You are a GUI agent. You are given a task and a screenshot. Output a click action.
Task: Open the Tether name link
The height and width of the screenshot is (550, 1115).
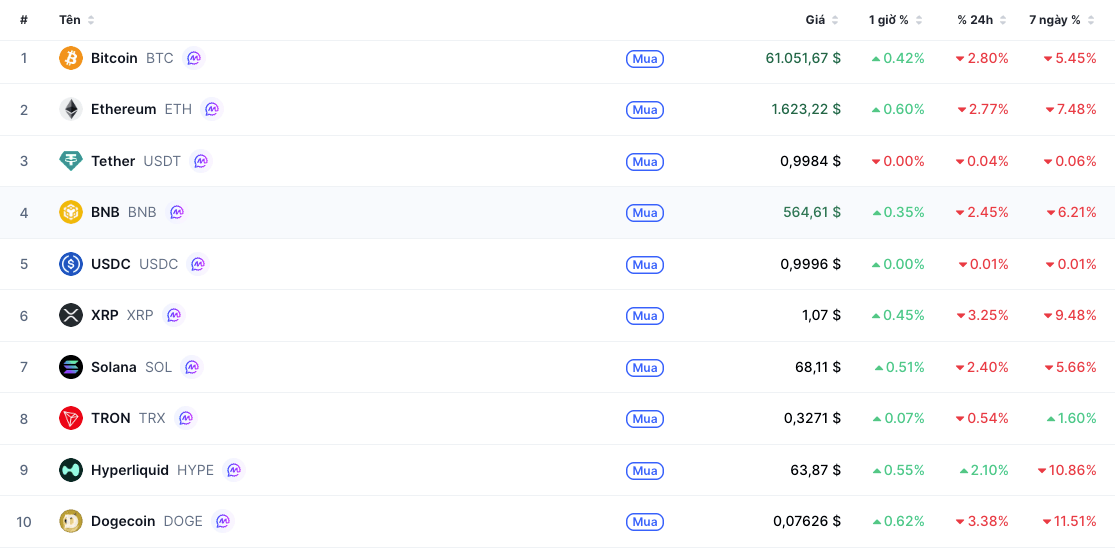pos(113,161)
